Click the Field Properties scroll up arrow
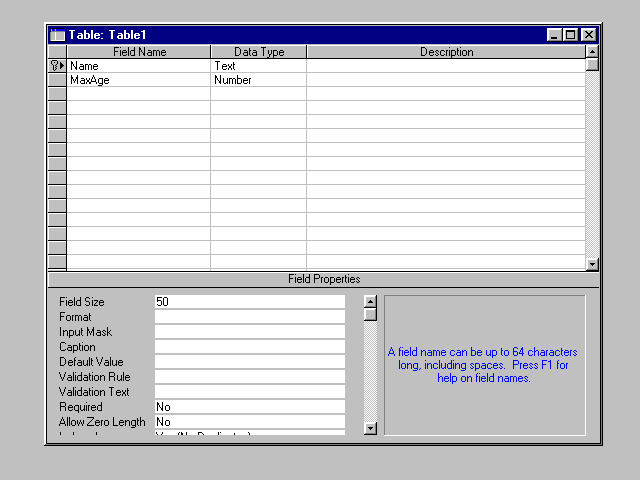The width and height of the screenshot is (640, 480). (370, 301)
